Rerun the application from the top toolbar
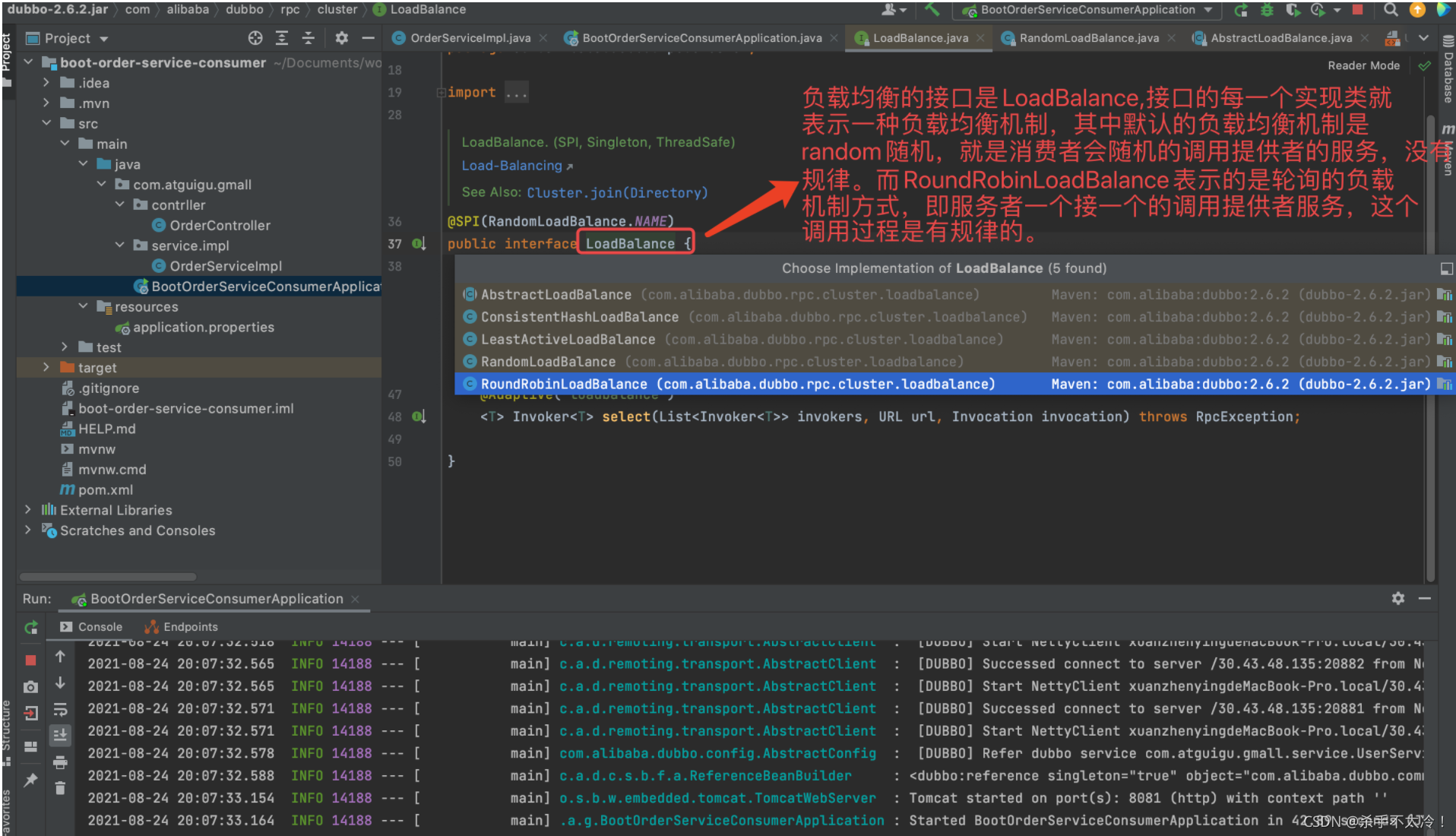Screen dimensions: 1456x836 (x=1241, y=10)
